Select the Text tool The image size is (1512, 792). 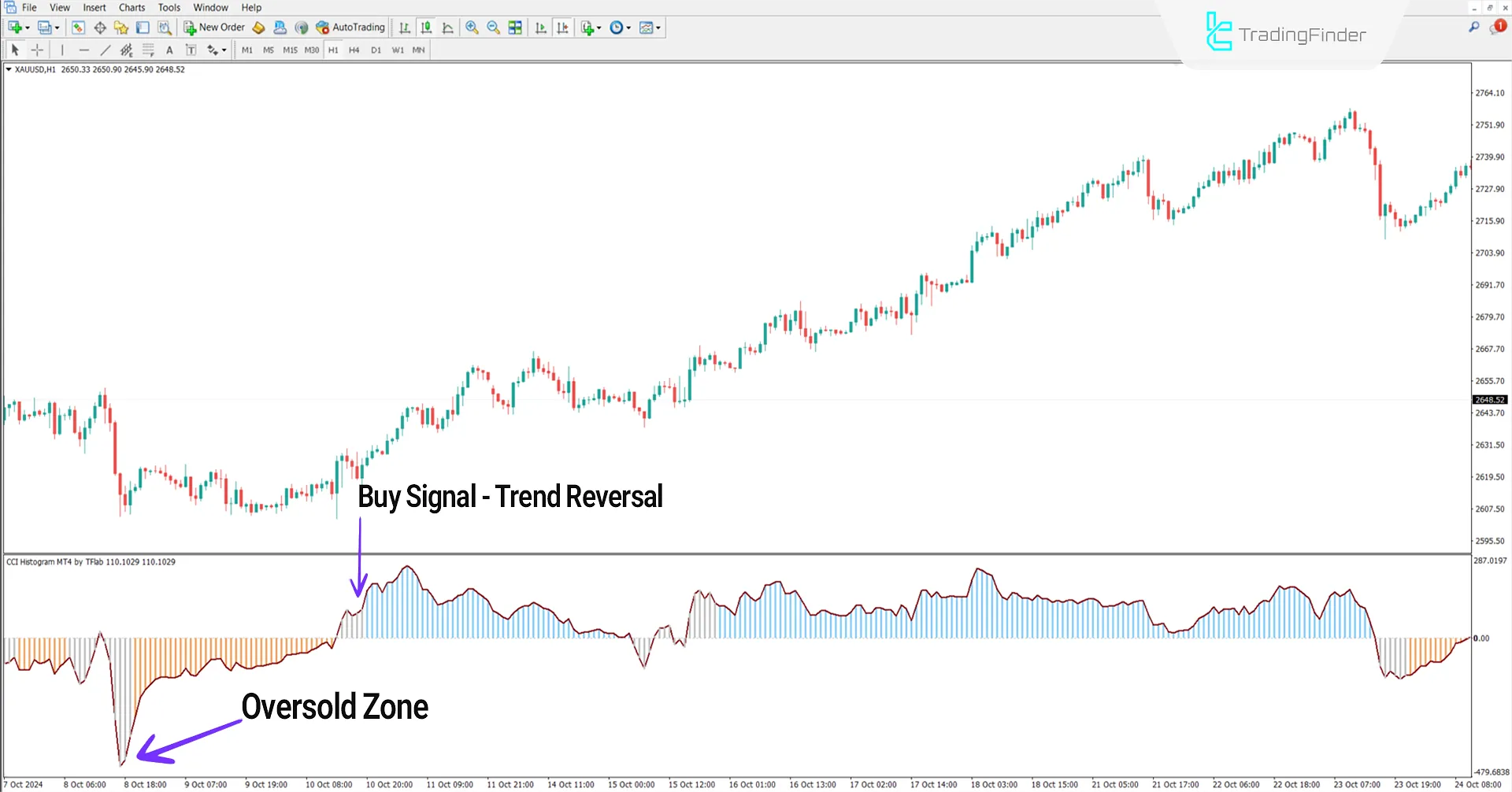click(169, 50)
